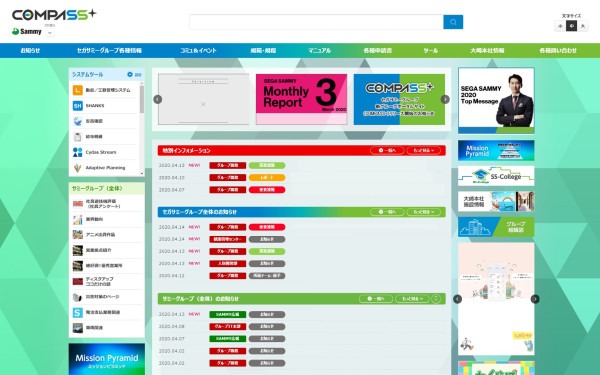
Task: Open SEGA SAMMY 2020 Top Message banner
Action: point(496,100)
